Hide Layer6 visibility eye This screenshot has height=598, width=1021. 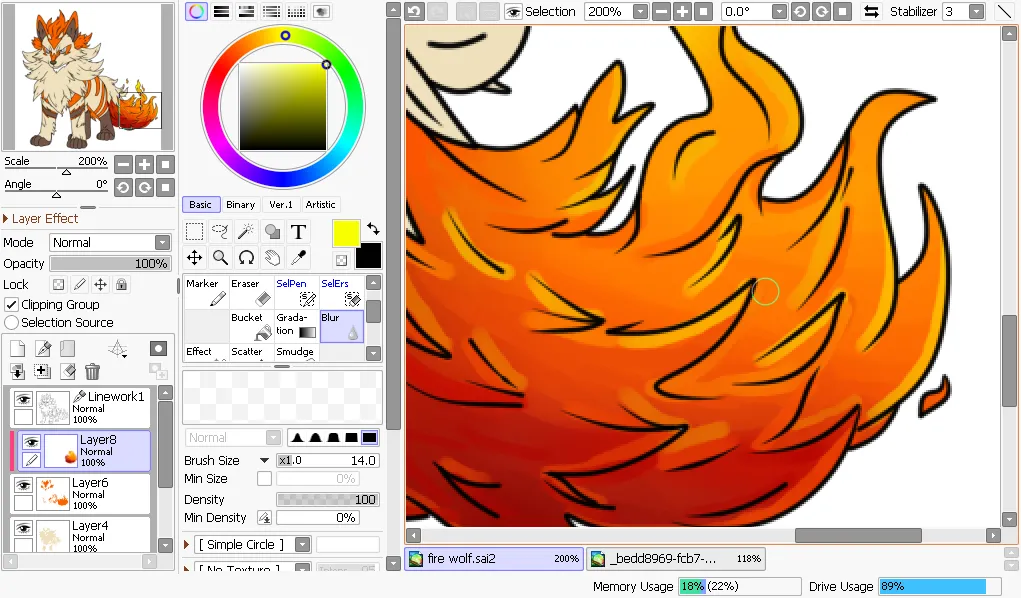[23, 485]
